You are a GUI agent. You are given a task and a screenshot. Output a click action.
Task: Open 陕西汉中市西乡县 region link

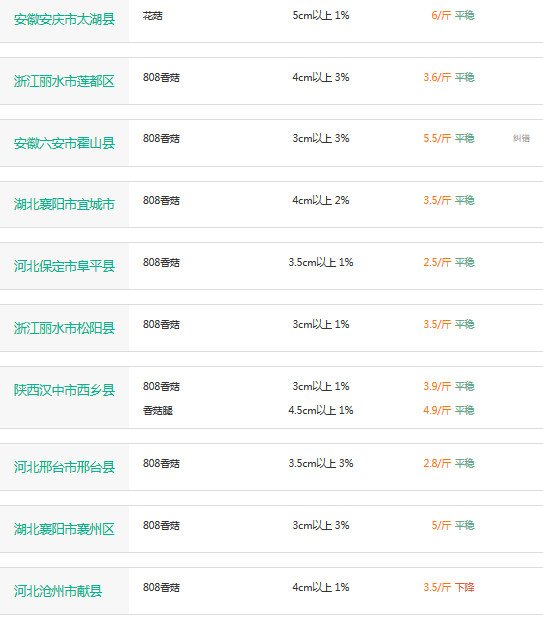(x=64, y=390)
